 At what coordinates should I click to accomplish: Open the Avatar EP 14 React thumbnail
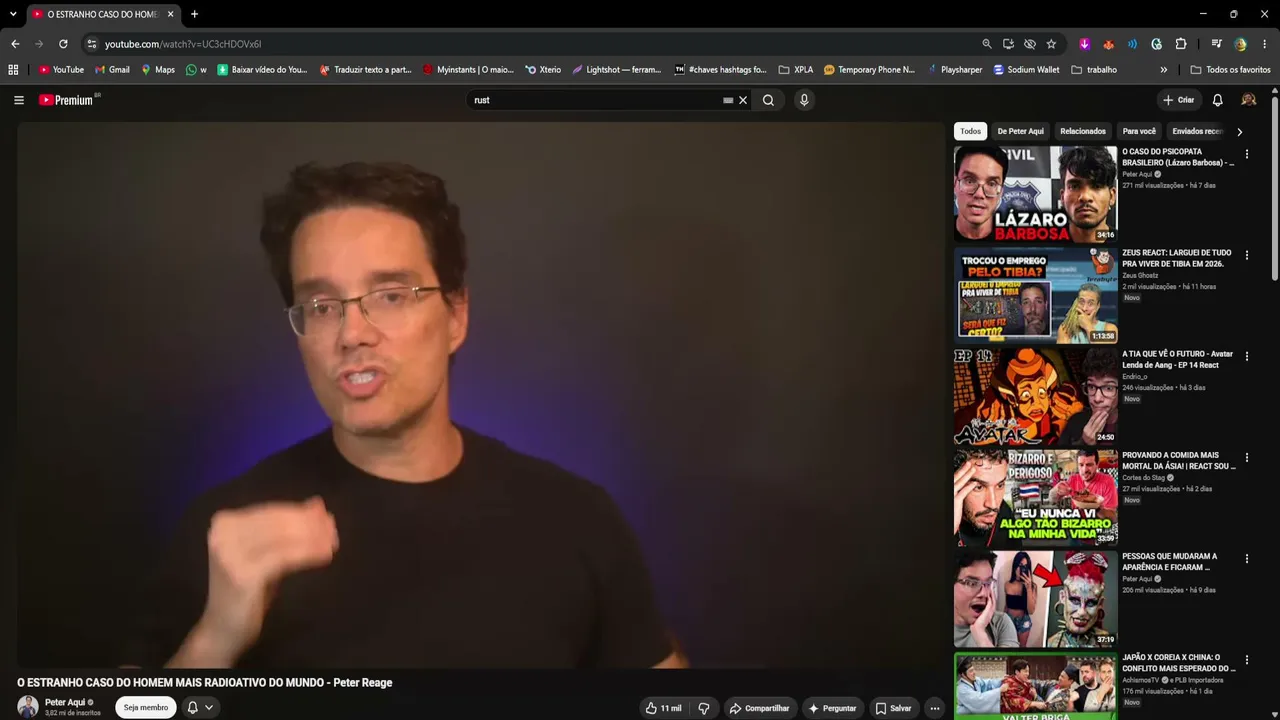1035,396
